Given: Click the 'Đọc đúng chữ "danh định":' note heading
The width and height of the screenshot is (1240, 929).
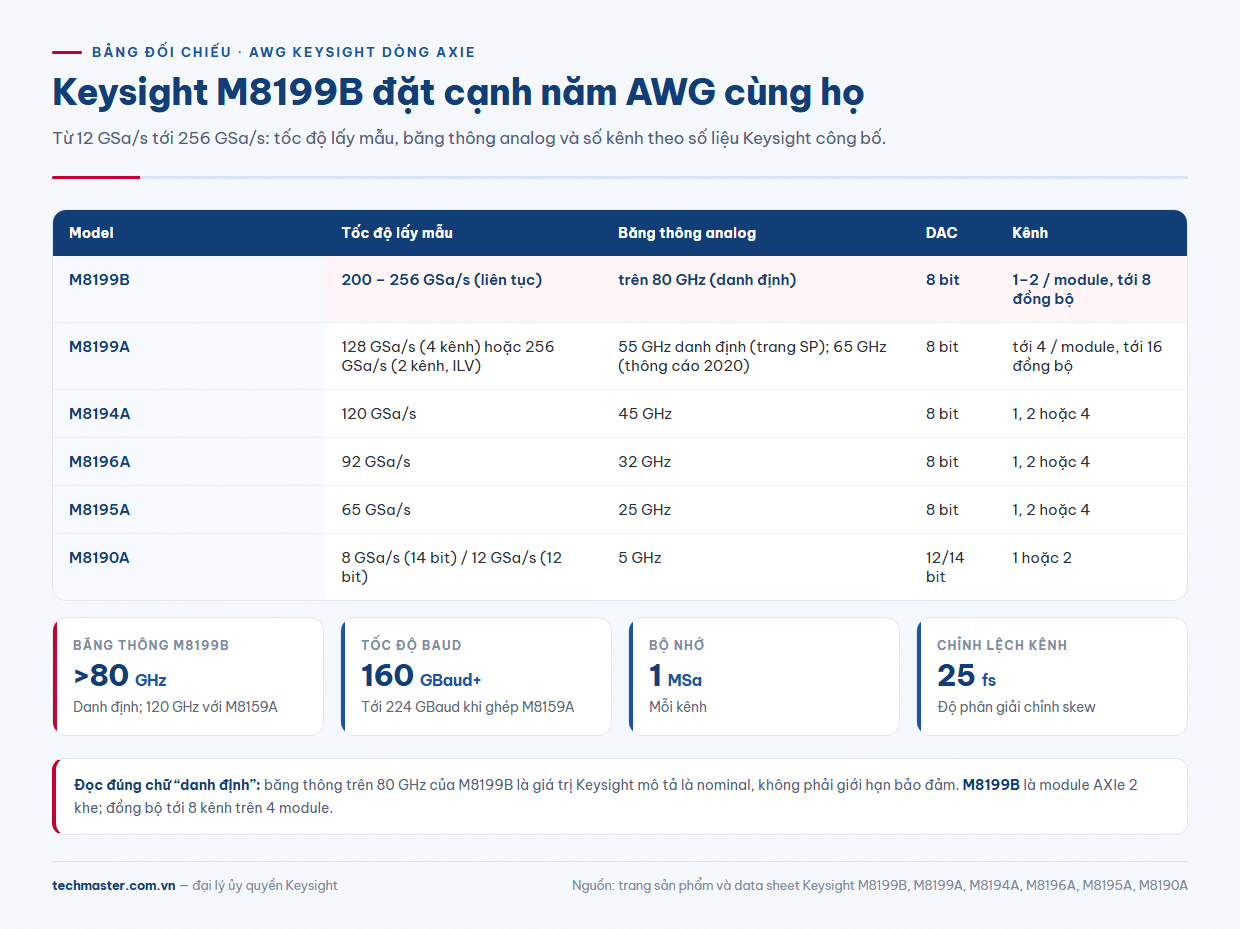Looking at the screenshot, I should click(167, 785).
